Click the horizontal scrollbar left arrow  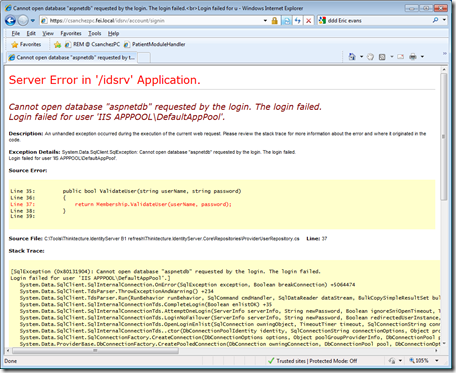point(9,351)
